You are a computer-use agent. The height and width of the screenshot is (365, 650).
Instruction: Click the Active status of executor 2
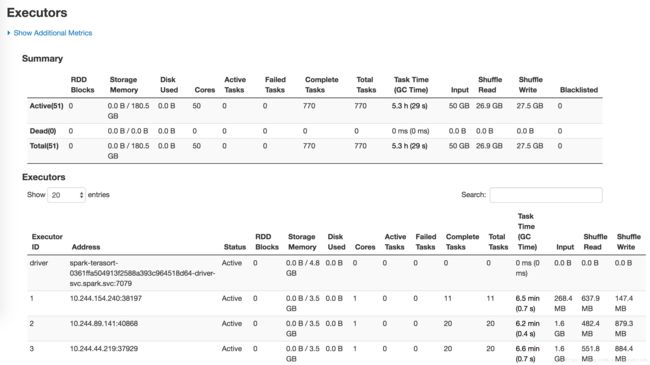click(232, 324)
